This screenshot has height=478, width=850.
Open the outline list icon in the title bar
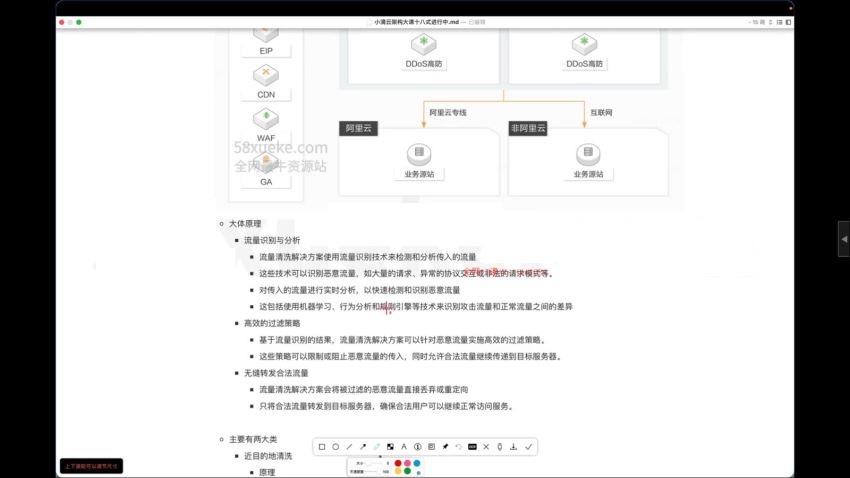coord(780,22)
